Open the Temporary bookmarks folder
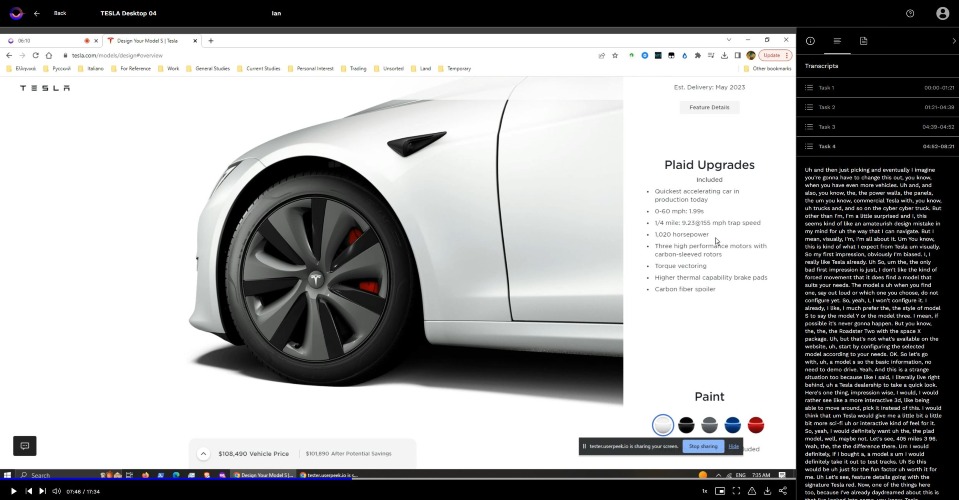This screenshot has width=959, height=500. 454,68
